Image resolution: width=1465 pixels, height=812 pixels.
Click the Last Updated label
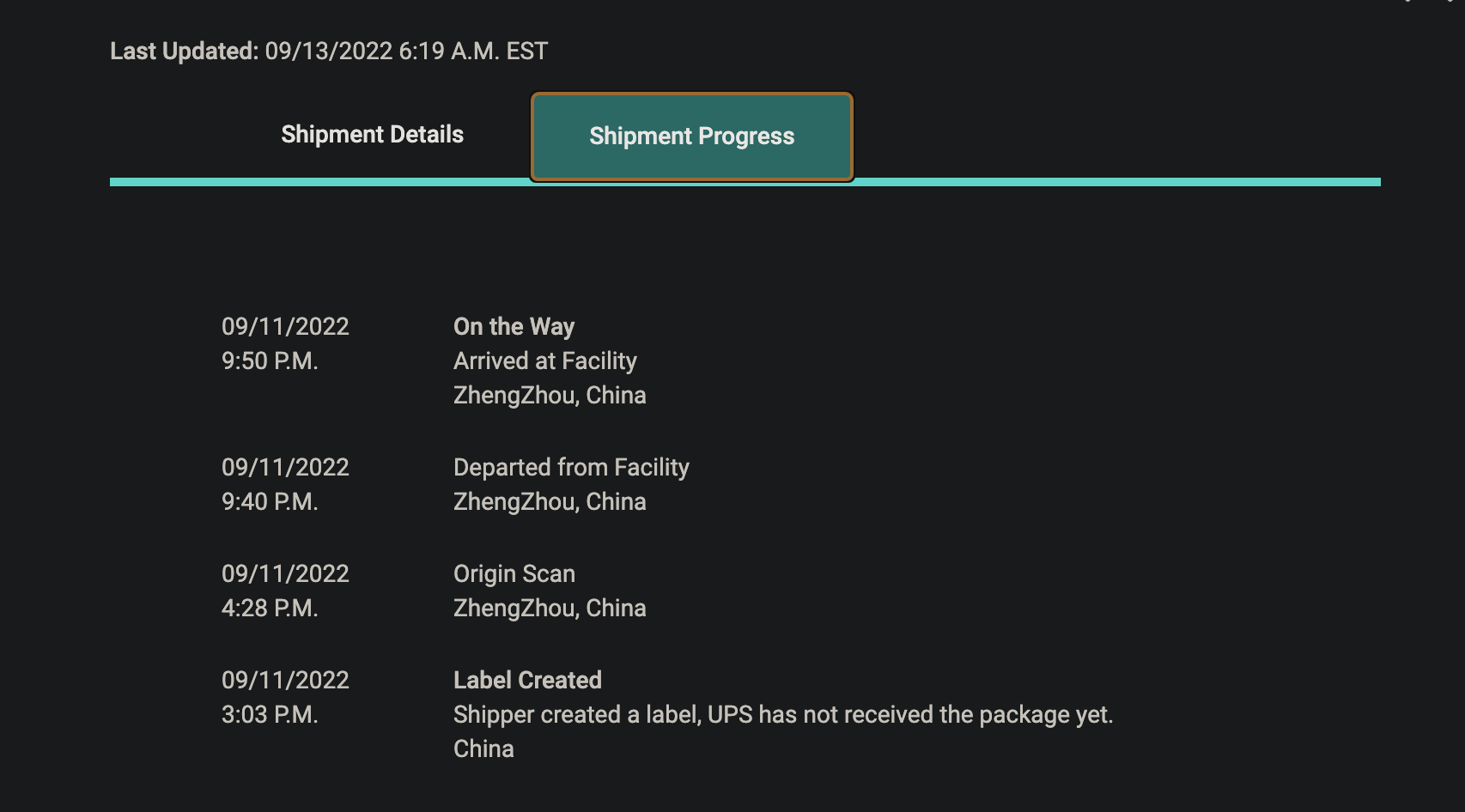coord(184,52)
